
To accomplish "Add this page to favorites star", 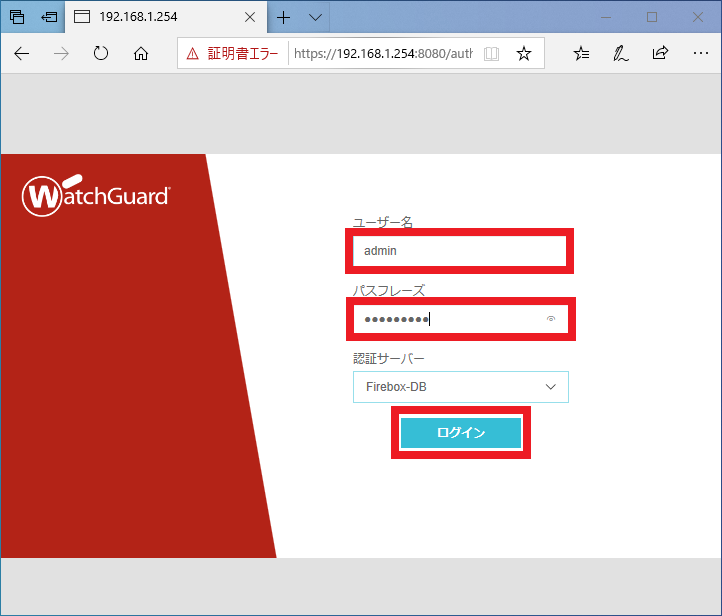I will 524,53.
